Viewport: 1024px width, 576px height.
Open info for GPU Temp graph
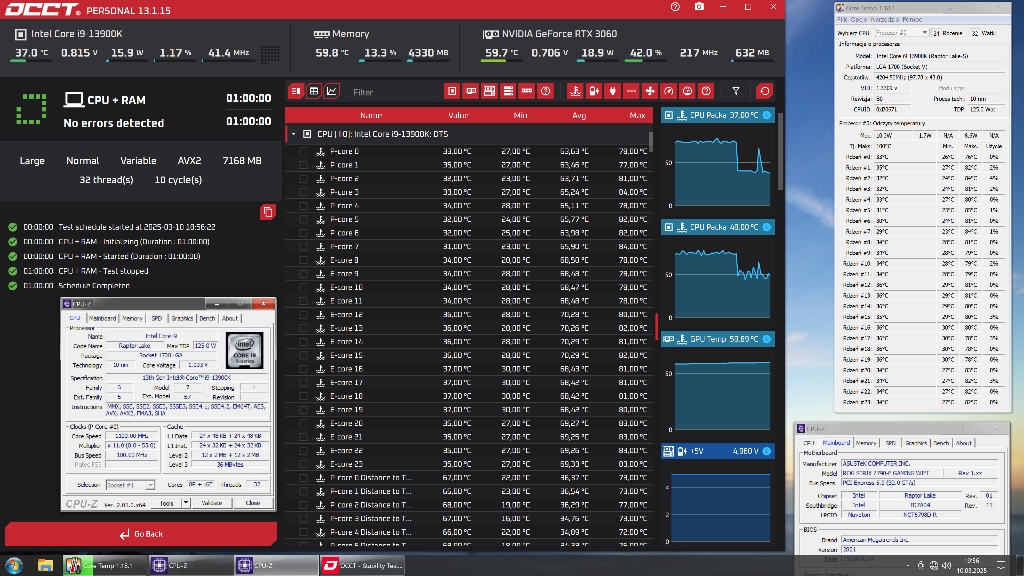(x=767, y=339)
